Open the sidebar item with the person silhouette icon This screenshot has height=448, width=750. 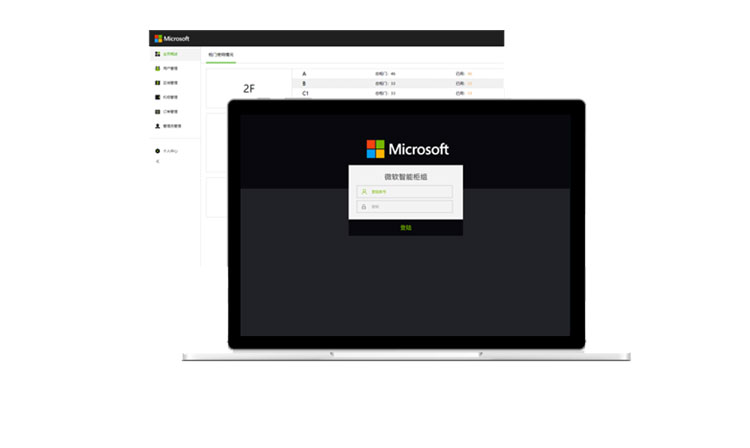coord(168,126)
